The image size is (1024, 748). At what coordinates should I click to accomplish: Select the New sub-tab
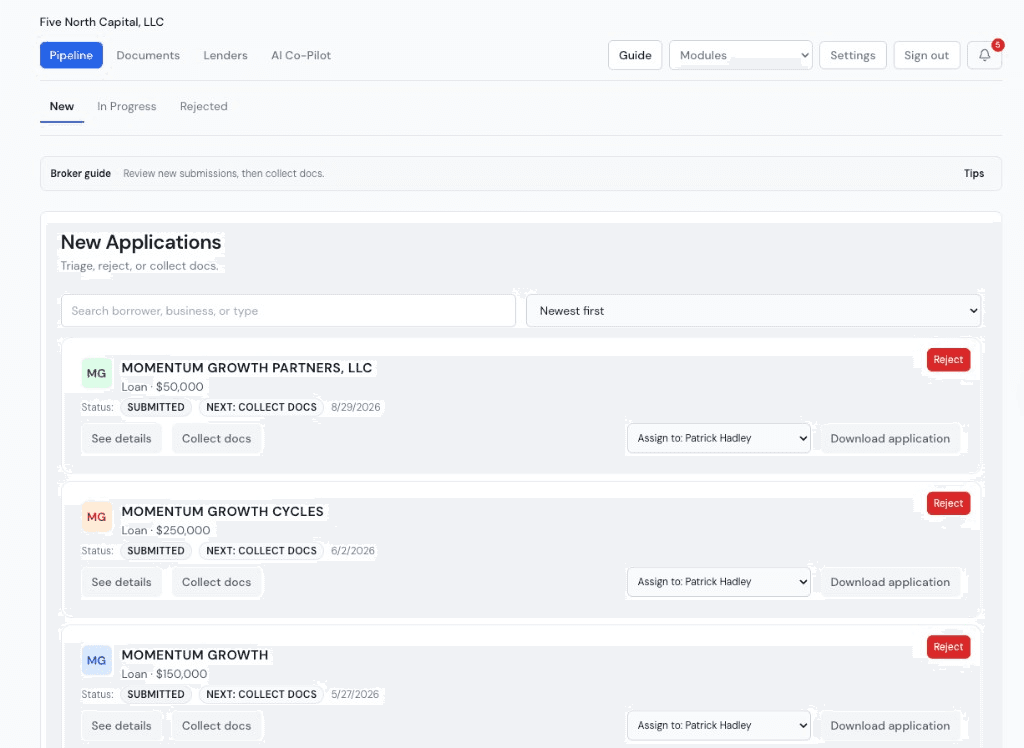pyautogui.click(x=62, y=106)
